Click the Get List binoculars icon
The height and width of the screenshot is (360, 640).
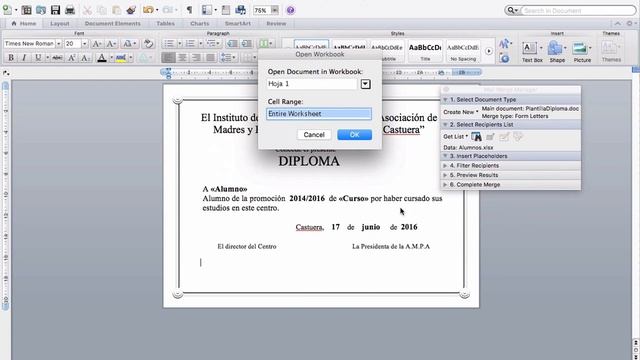click(476, 137)
